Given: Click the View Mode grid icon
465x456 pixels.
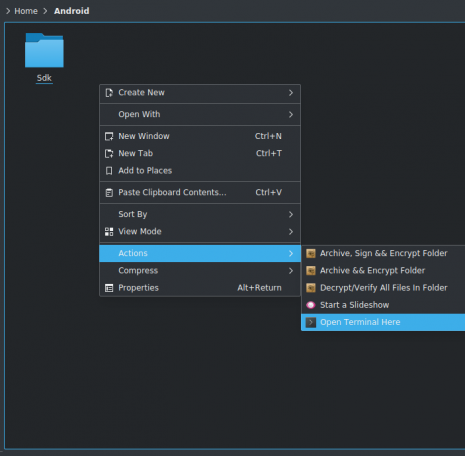Looking at the screenshot, I should pos(109,232).
